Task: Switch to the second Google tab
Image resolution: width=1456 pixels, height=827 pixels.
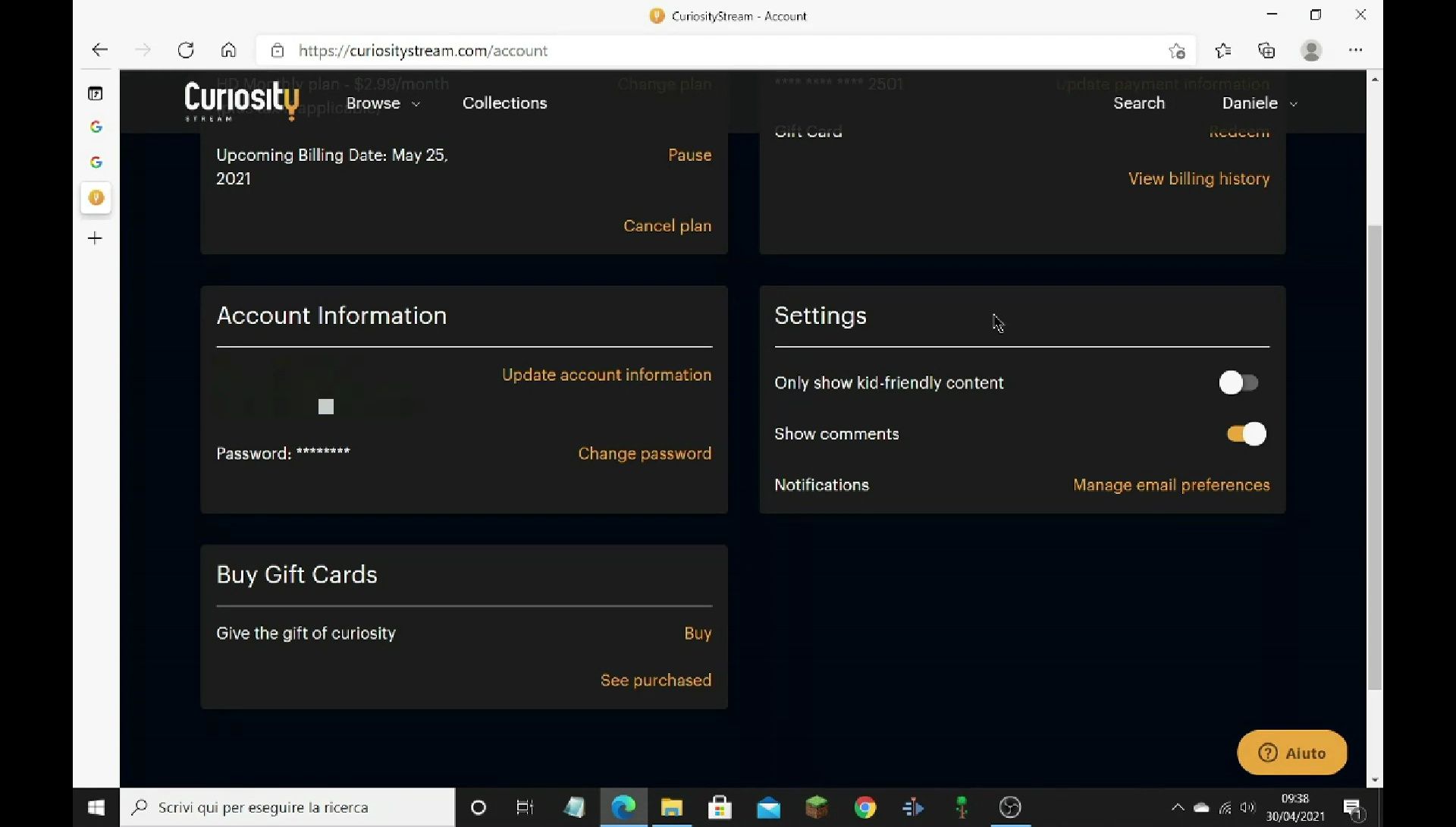Action: click(96, 162)
